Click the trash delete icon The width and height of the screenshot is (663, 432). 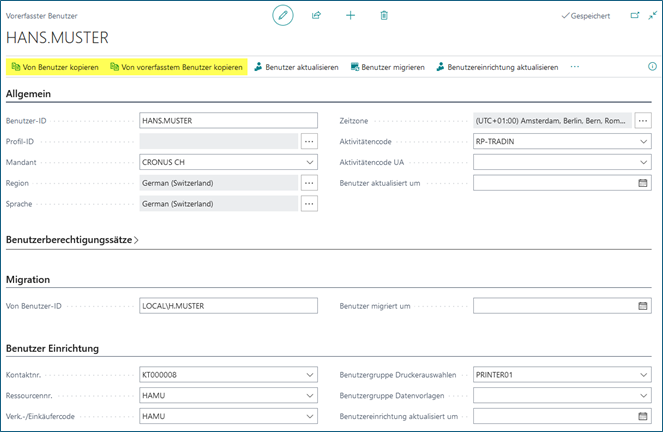[384, 16]
